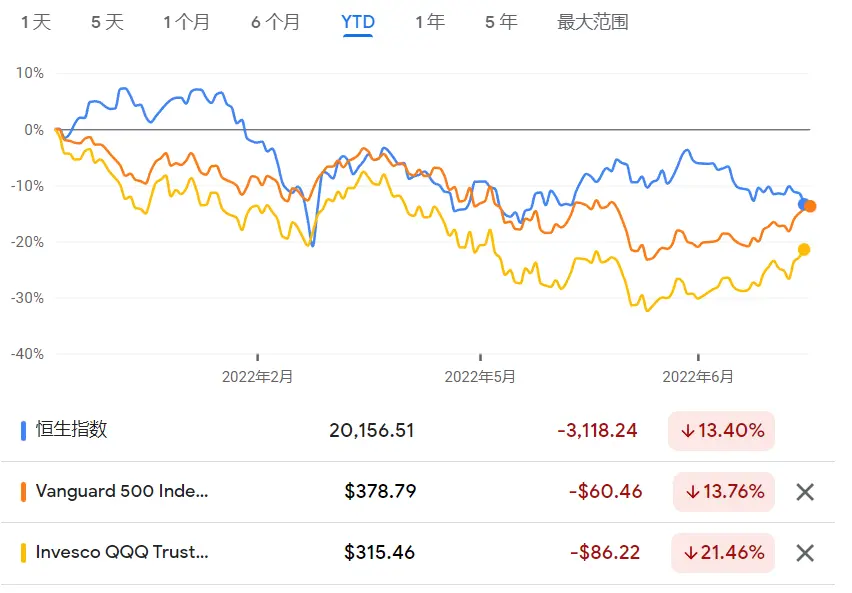The width and height of the screenshot is (852, 593).
Task: Open the Invesco QQQ Trust... row
Action: 418,553
